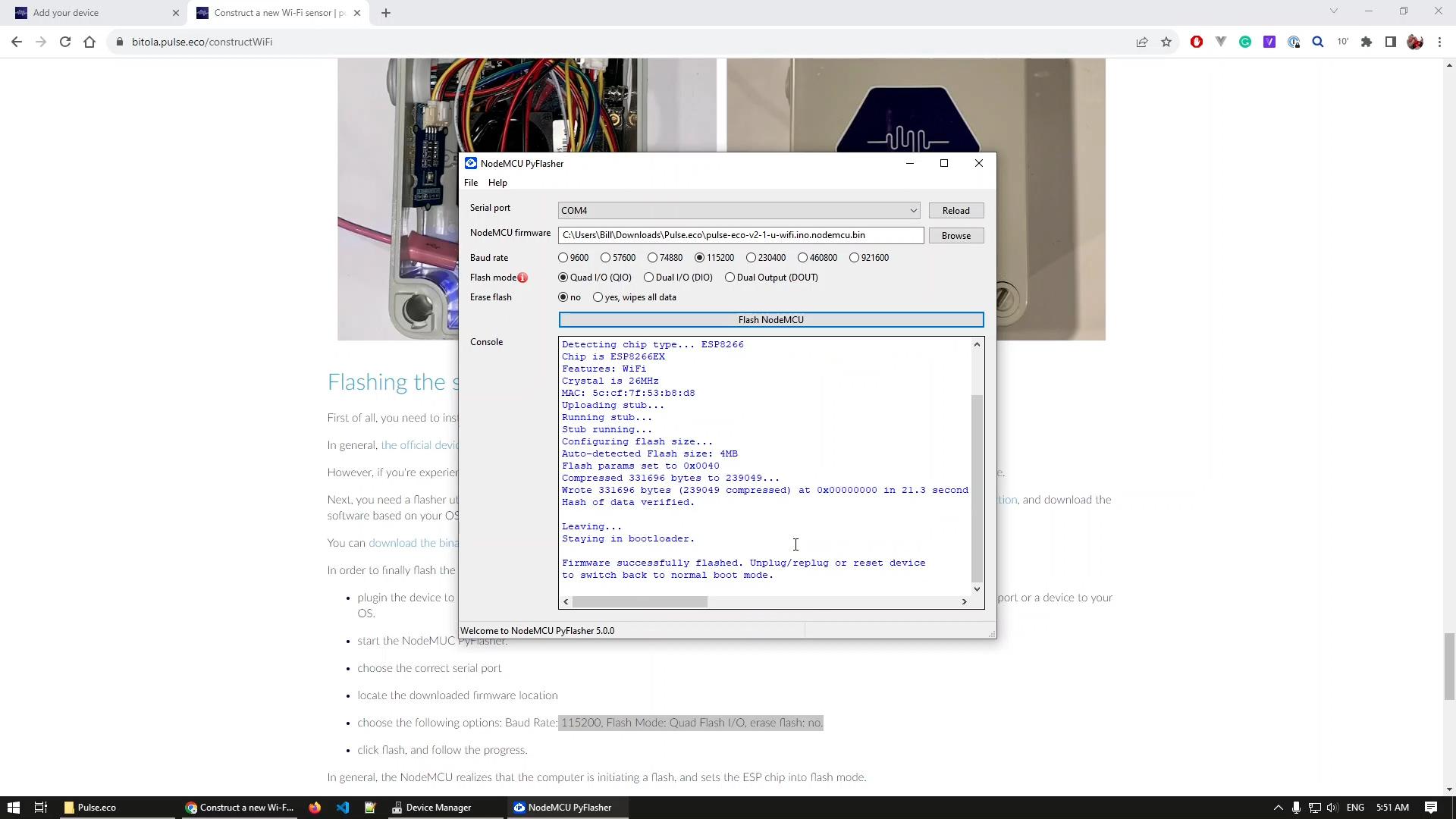
Task: Expand the Serial port COM4 dropdown
Action: pyautogui.click(x=913, y=211)
